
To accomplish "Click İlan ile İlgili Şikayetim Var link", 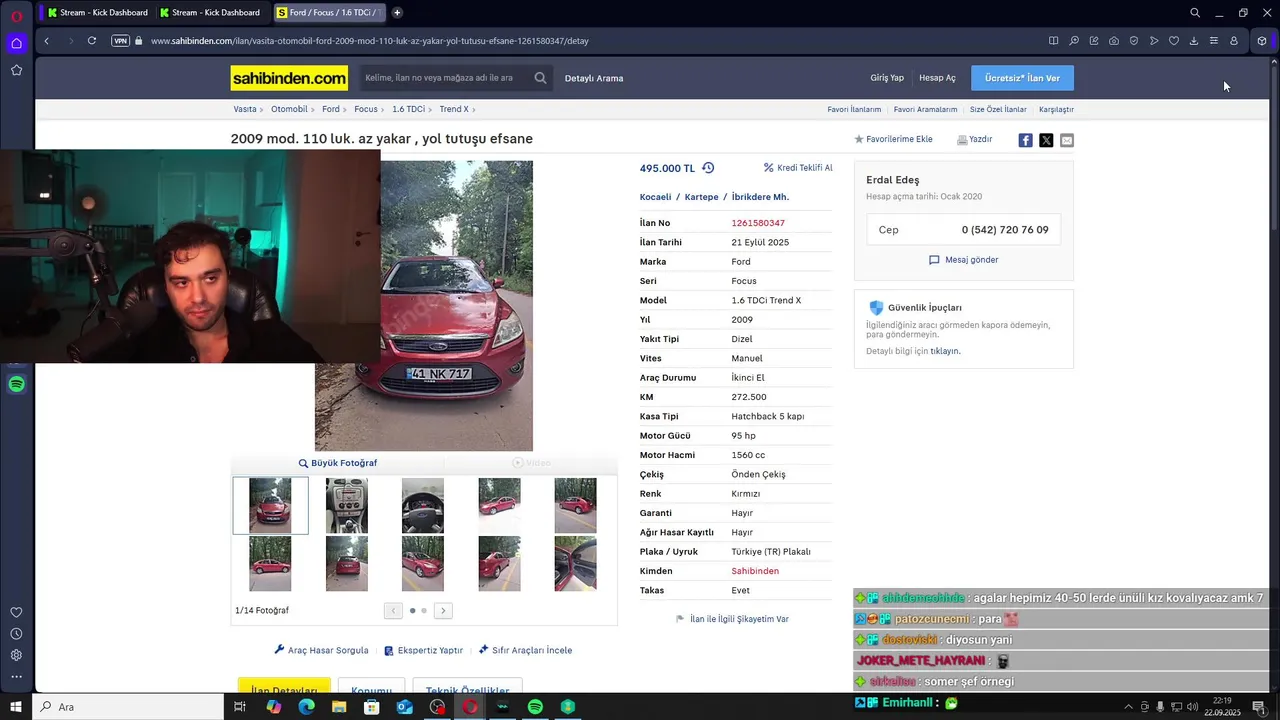I will [733, 619].
